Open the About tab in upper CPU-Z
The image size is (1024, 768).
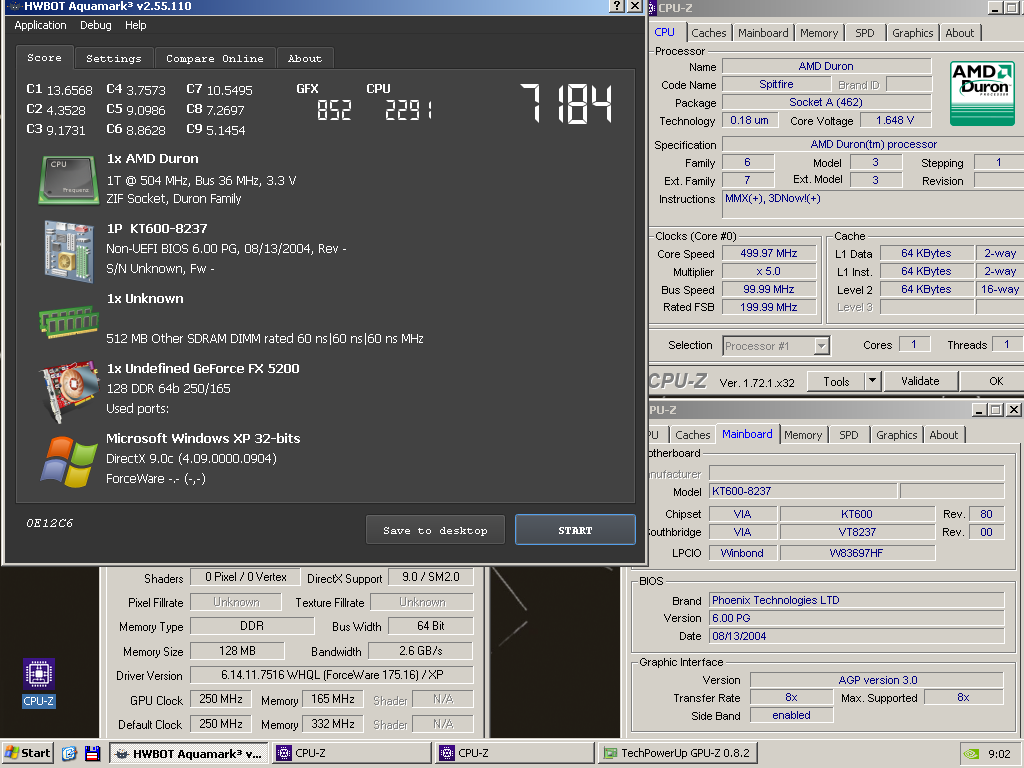[959, 33]
